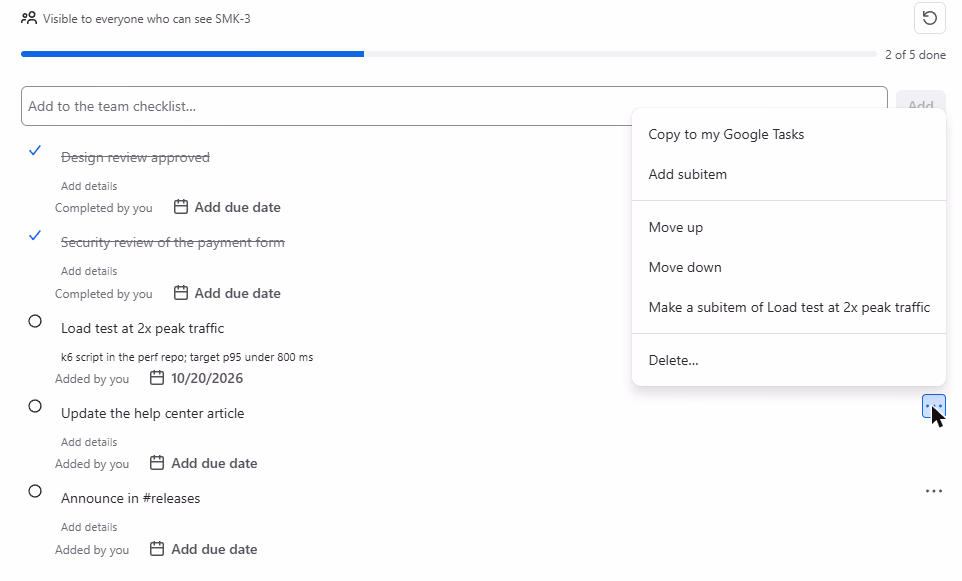Click calendar icon under Update the help center article

(157, 463)
